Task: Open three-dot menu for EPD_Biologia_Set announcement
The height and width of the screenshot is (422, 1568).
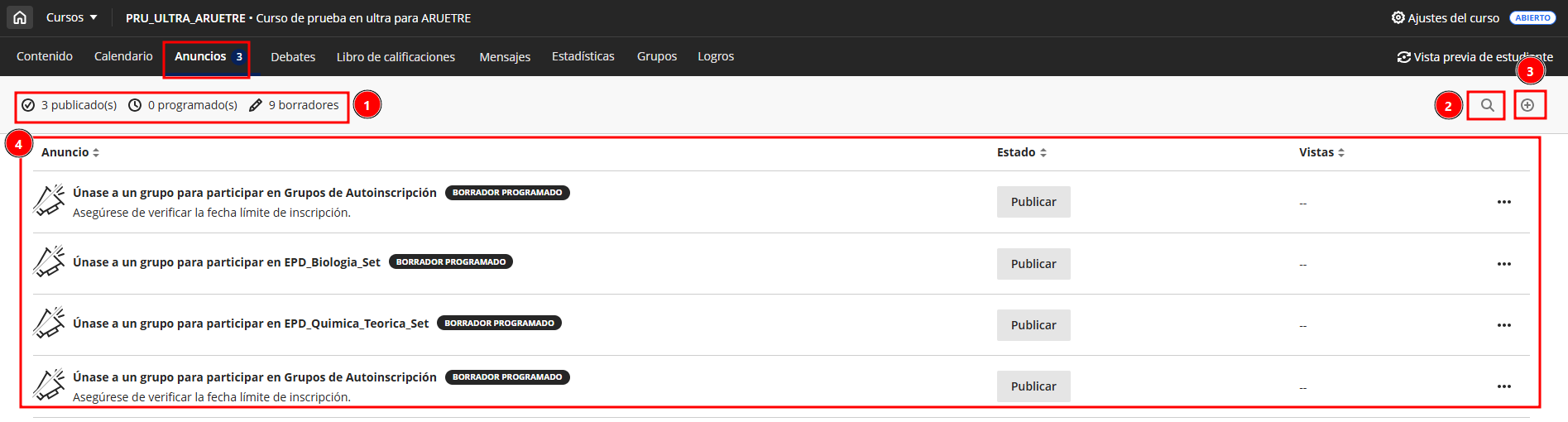Action: pyautogui.click(x=1503, y=264)
